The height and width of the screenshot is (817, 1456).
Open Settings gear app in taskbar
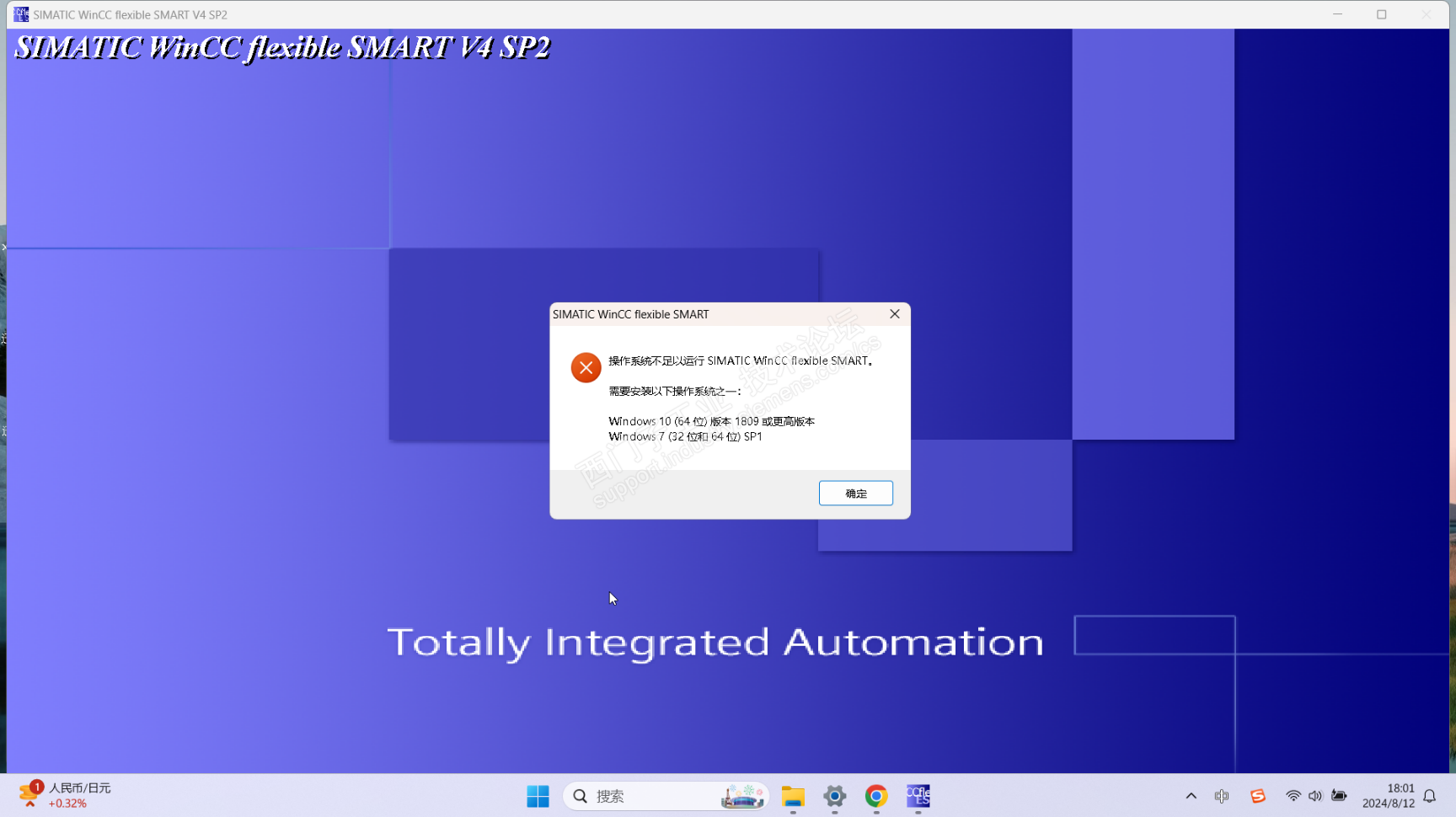834,796
